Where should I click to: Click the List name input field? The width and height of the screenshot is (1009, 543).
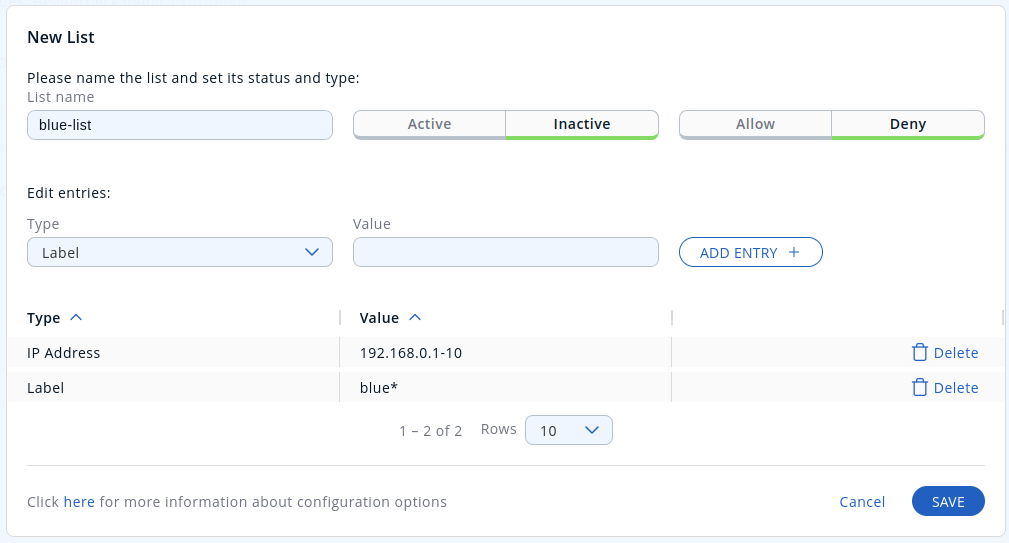(179, 125)
